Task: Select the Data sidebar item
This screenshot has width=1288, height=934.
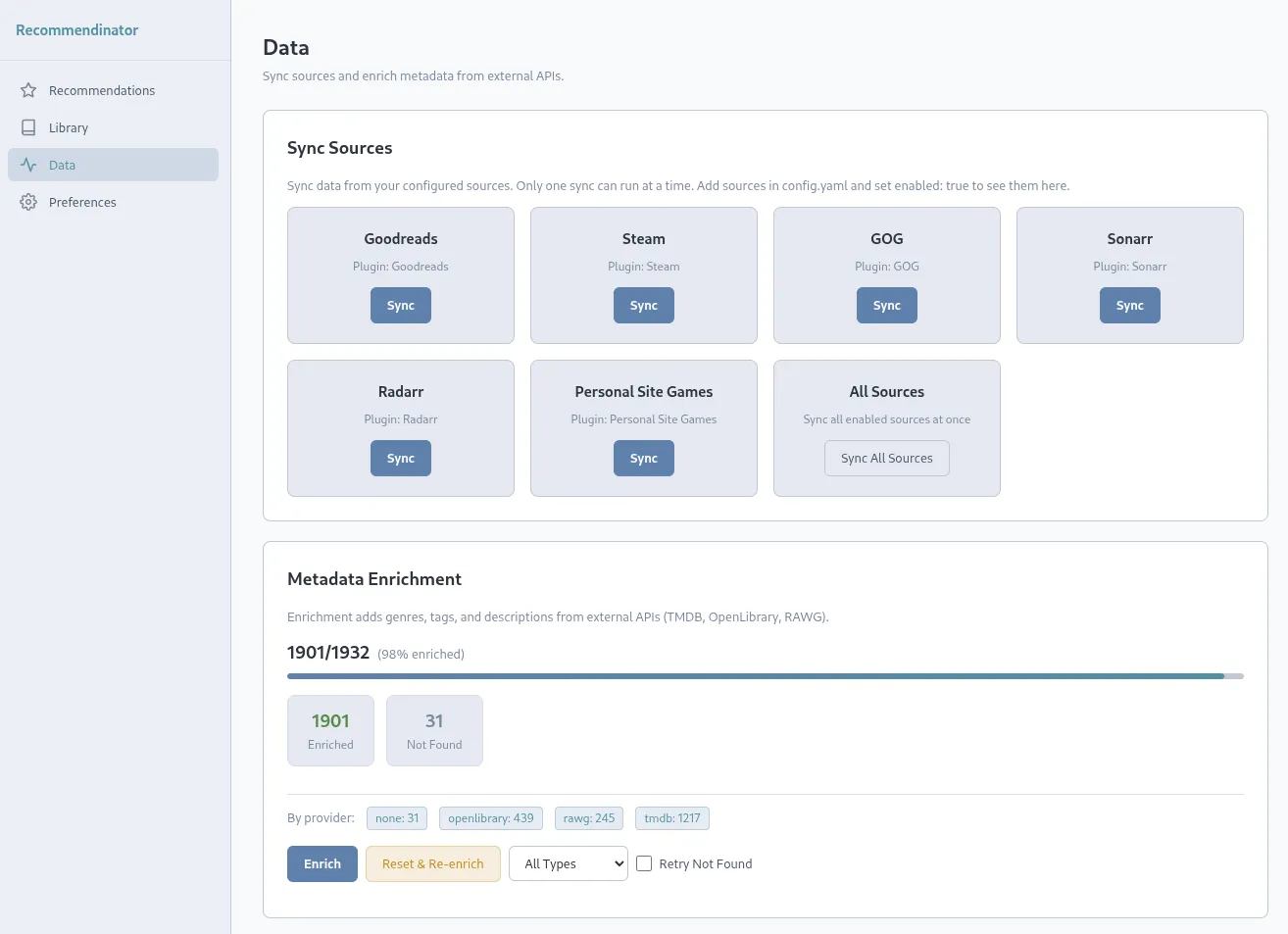Action: tap(113, 165)
